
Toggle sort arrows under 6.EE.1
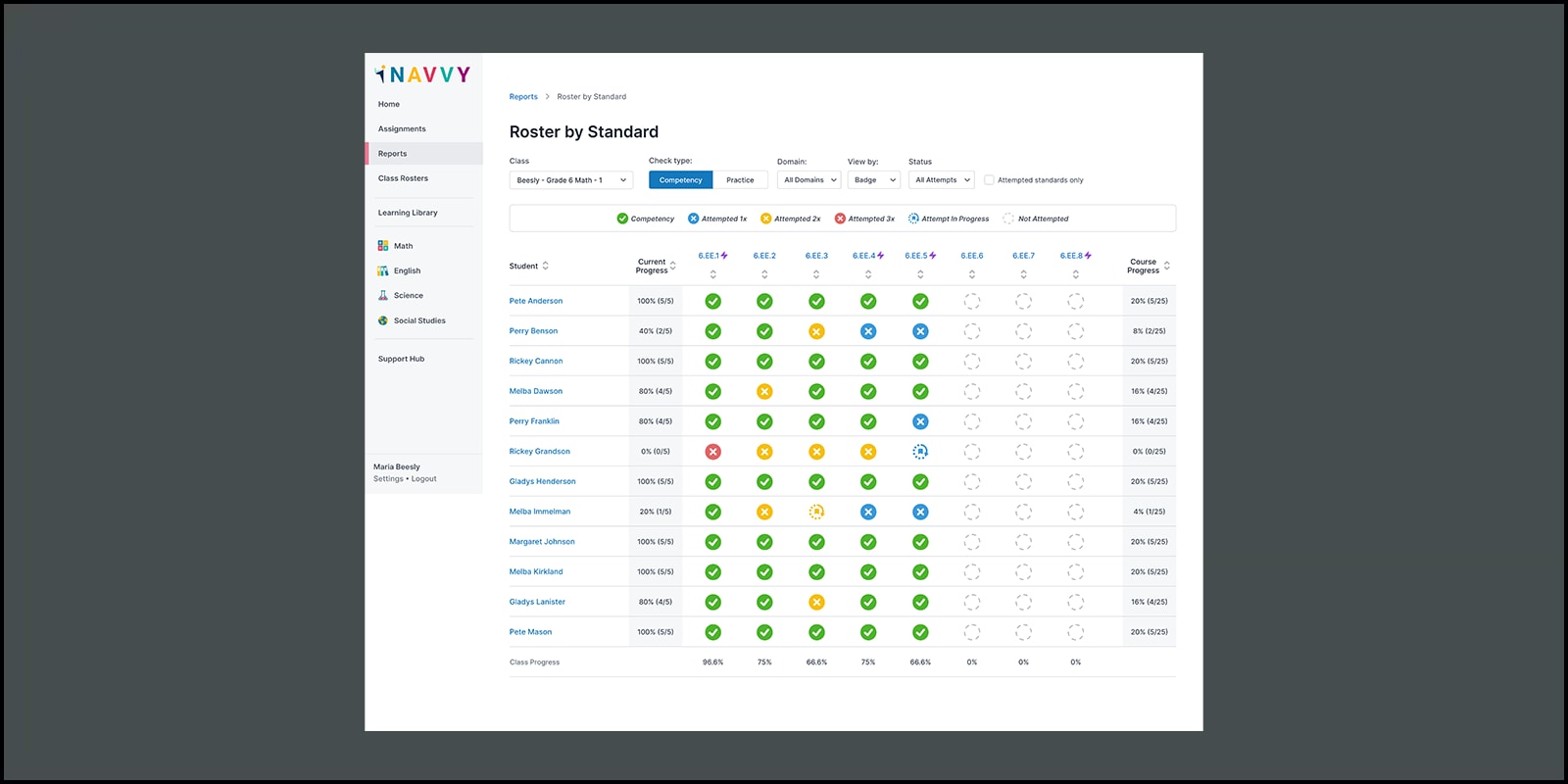[713, 274]
